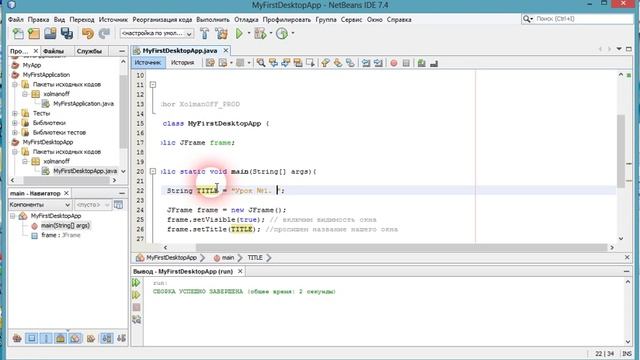640x360 pixels.
Task: Toggle Show Non-Public Members in Navigator
Action: pos(60,338)
